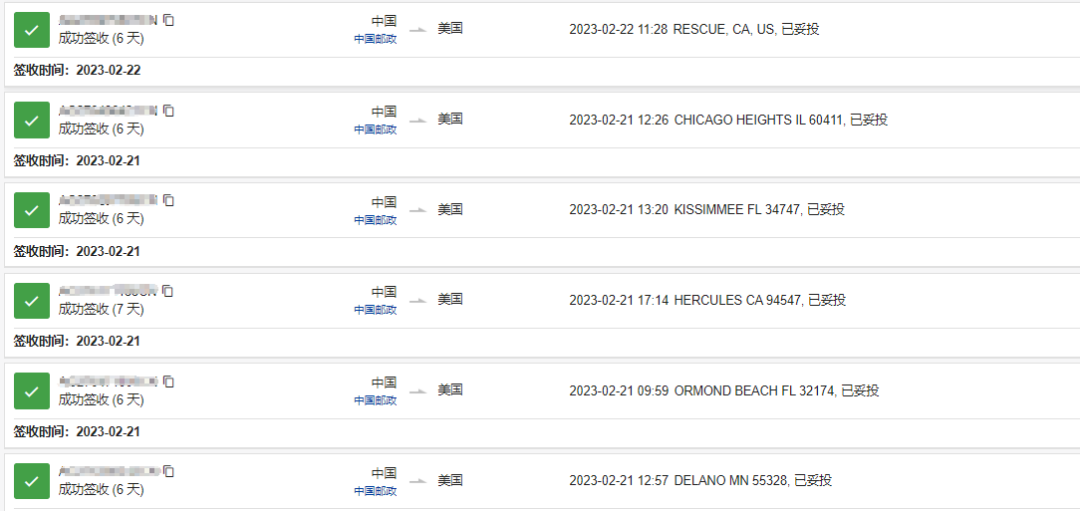Copy tracking number of the Delano MN shipment
Viewport: 1080px width, 511px height.
coord(169,472)
